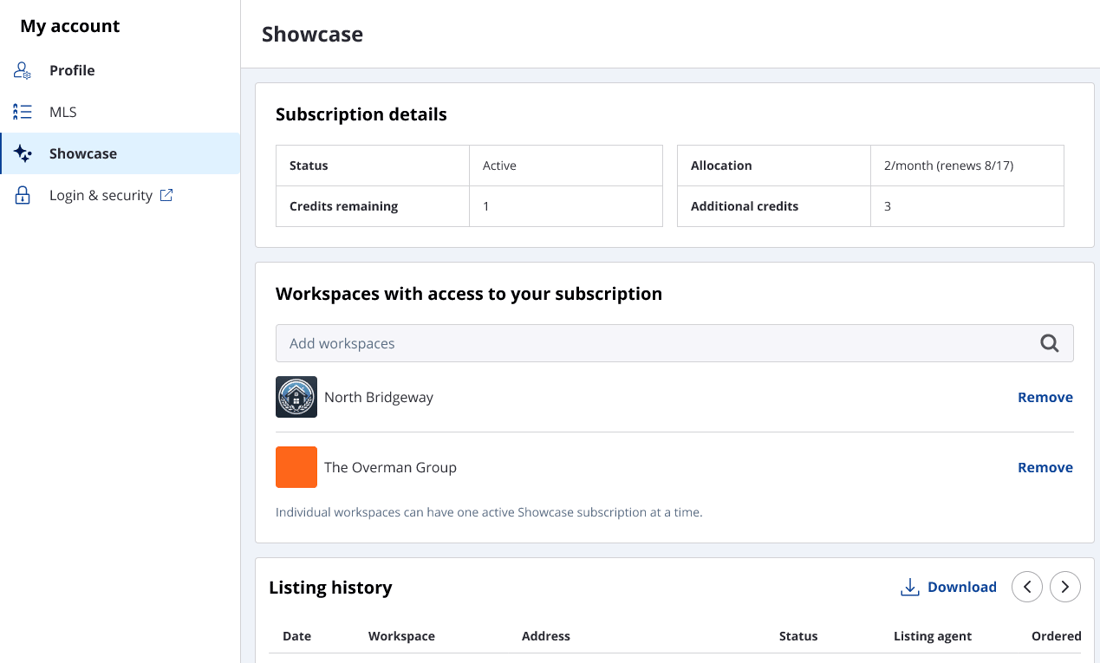
Task: Click the Login & security lock icon
Action: pos(22,196)
